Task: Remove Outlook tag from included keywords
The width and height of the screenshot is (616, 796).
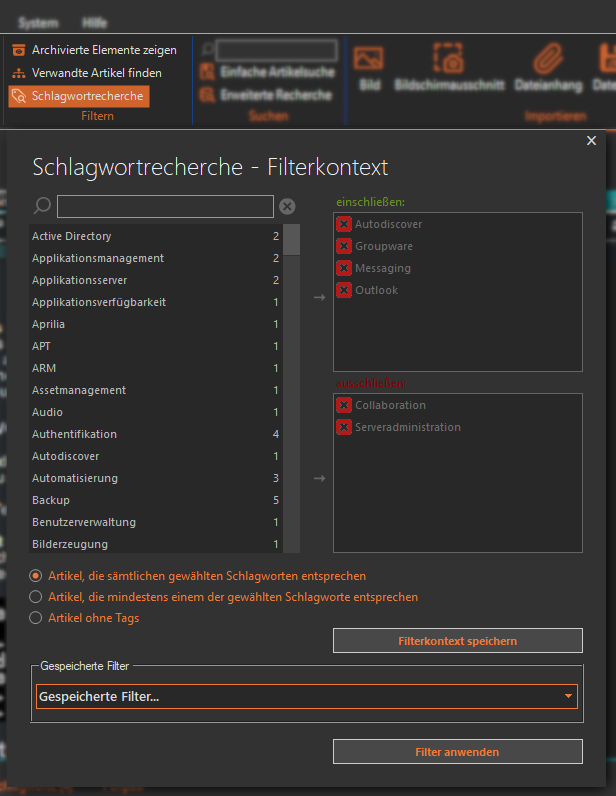Action: point(344,290)
